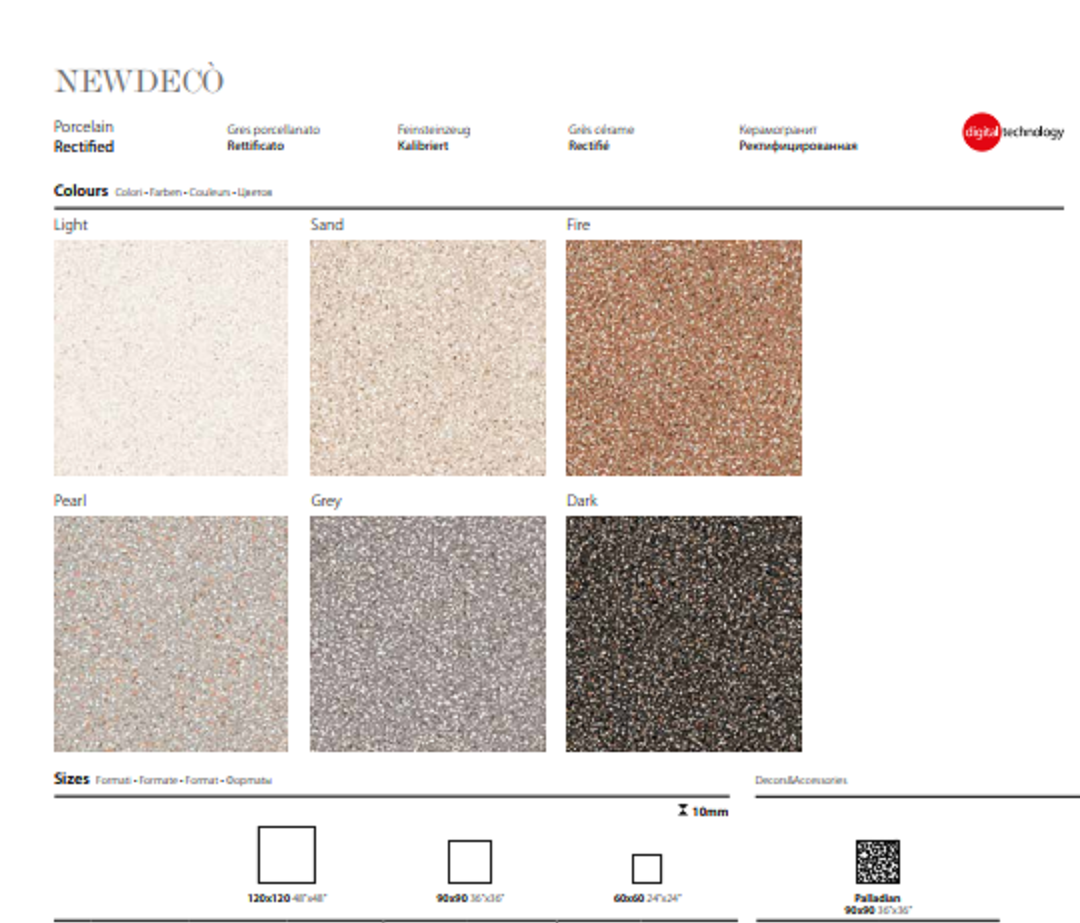This screenshot has width=1080, height=923.
Task: Click the Sizes section heading
Action: [x=72, y=778]
